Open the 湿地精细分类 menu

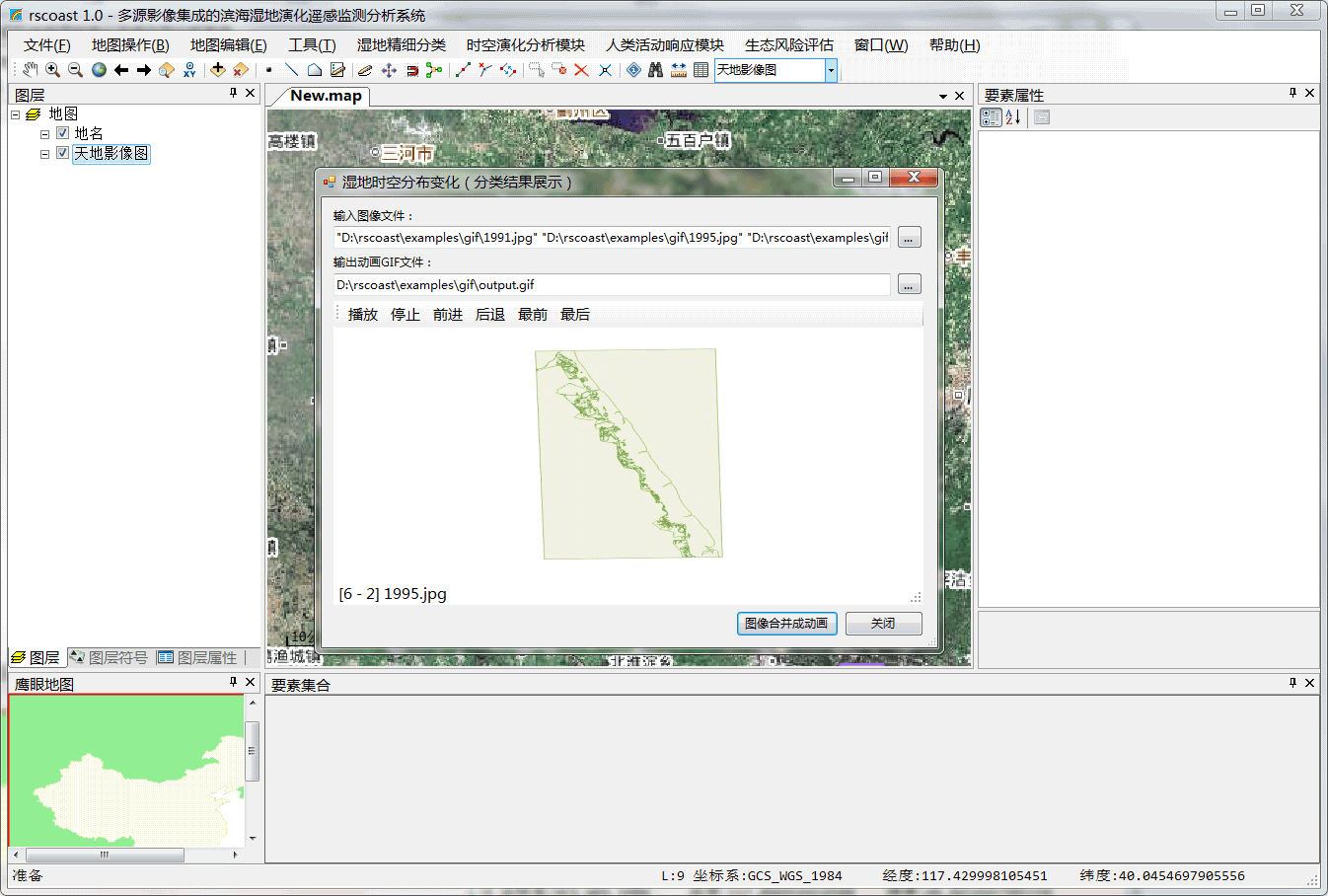401,45
